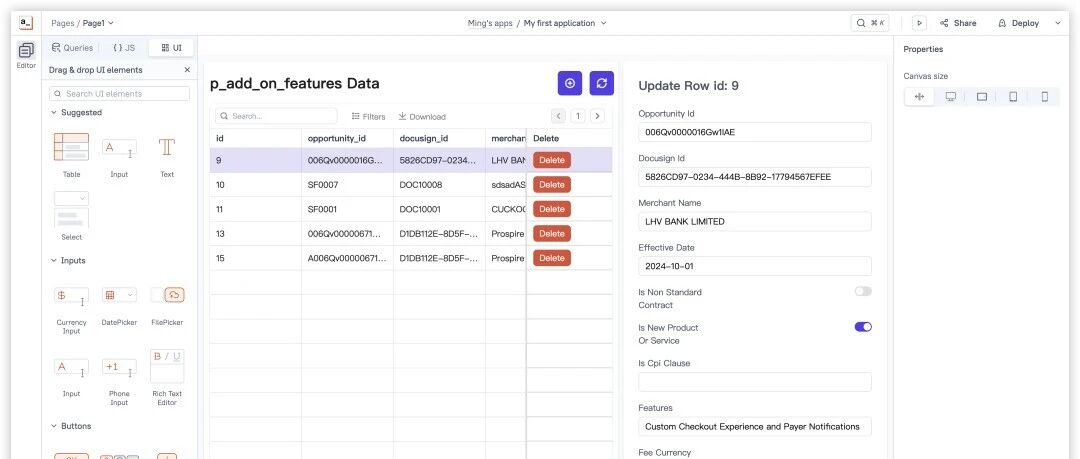
Task: Delete the row with id 10
Action: 552,185
